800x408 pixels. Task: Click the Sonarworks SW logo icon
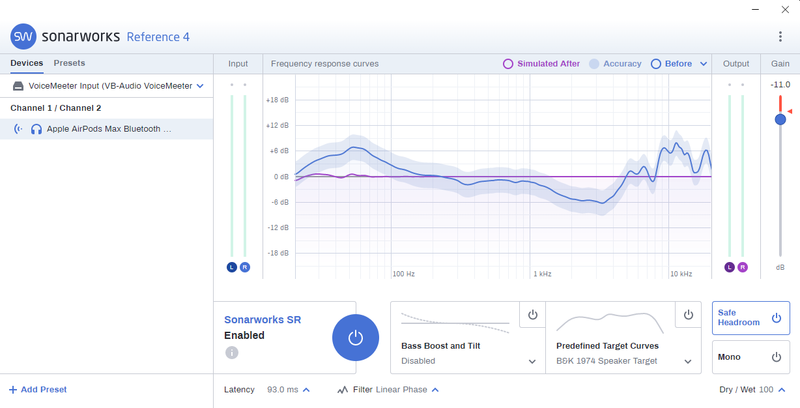pyautogui.click(x=23, y=37)
